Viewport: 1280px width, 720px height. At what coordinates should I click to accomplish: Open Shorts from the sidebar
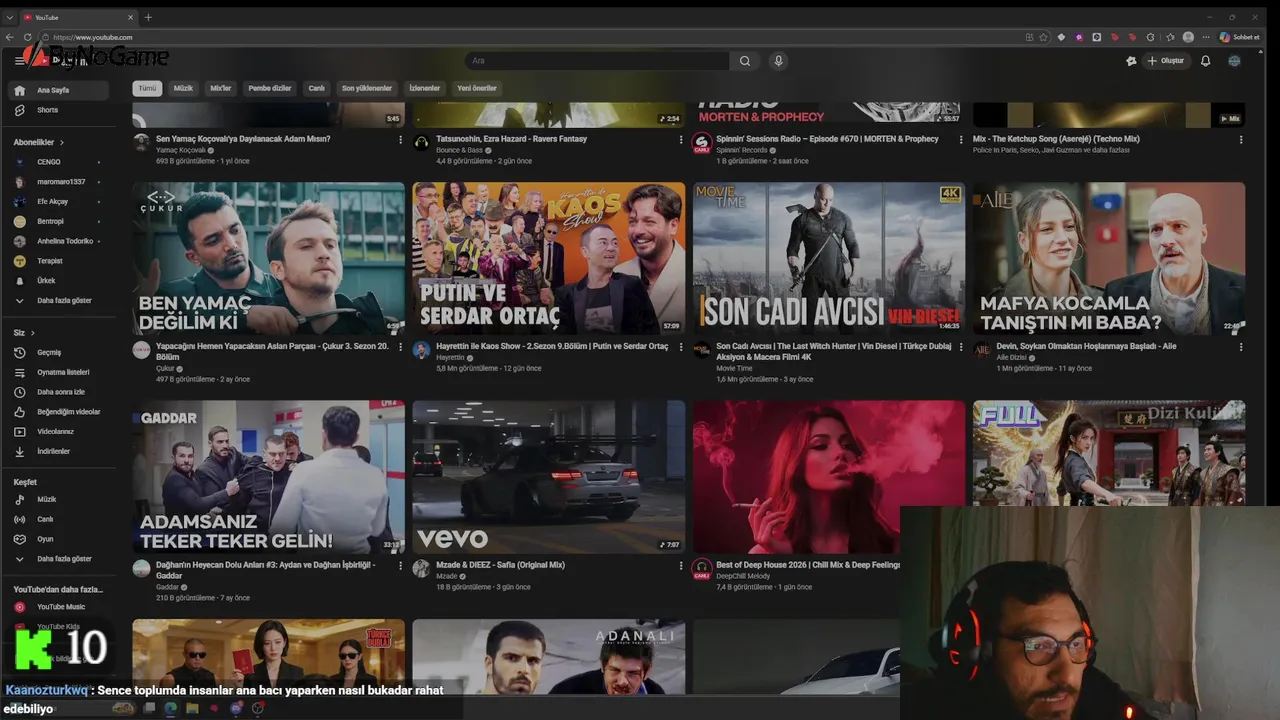click(x=60, y=110)
